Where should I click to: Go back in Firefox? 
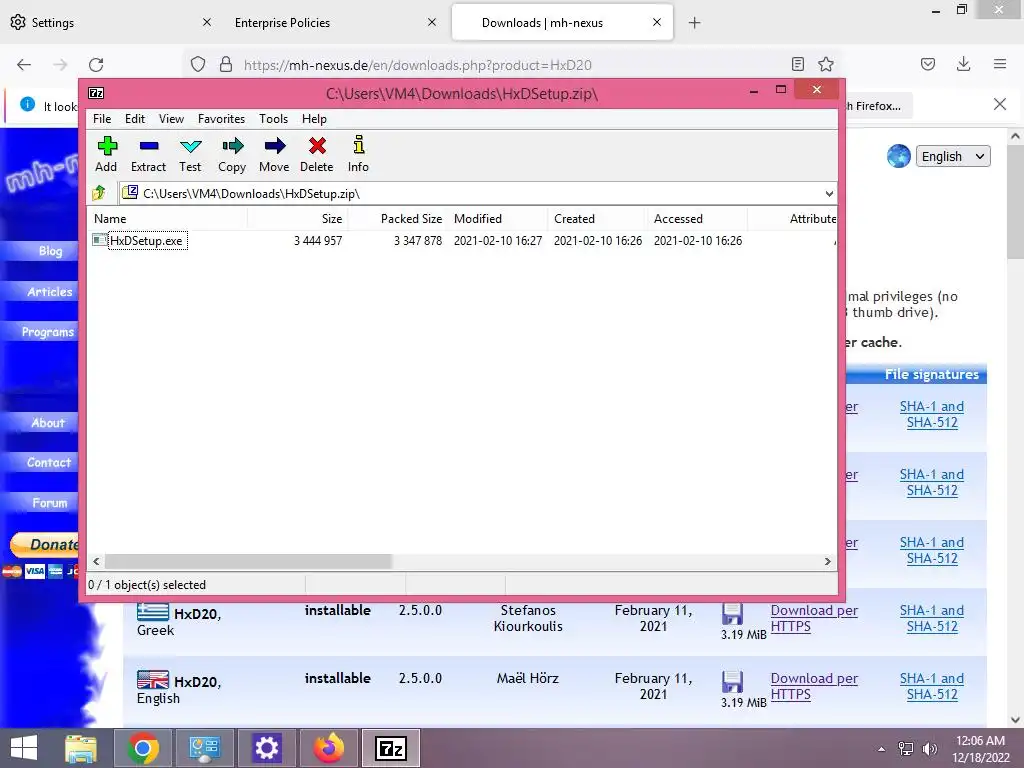click(x=24, y=65)
